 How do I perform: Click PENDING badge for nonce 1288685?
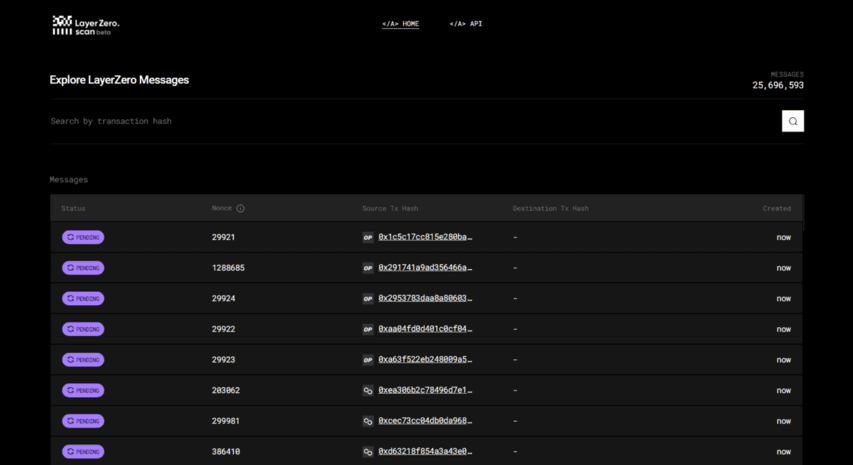[x=83, y=268]
